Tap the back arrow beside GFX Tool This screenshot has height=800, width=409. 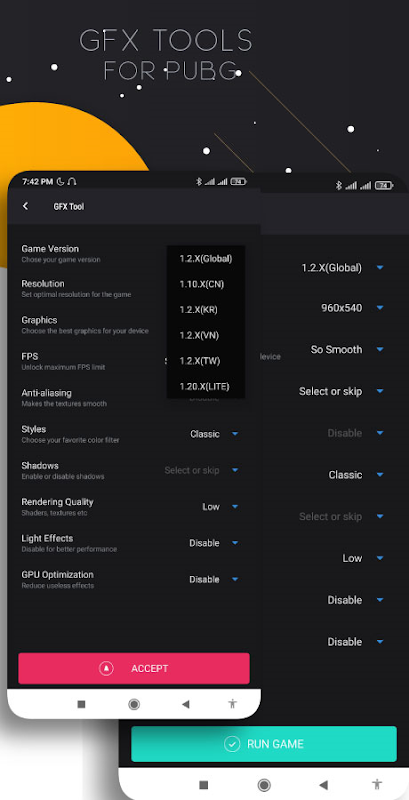pos(25,206)
